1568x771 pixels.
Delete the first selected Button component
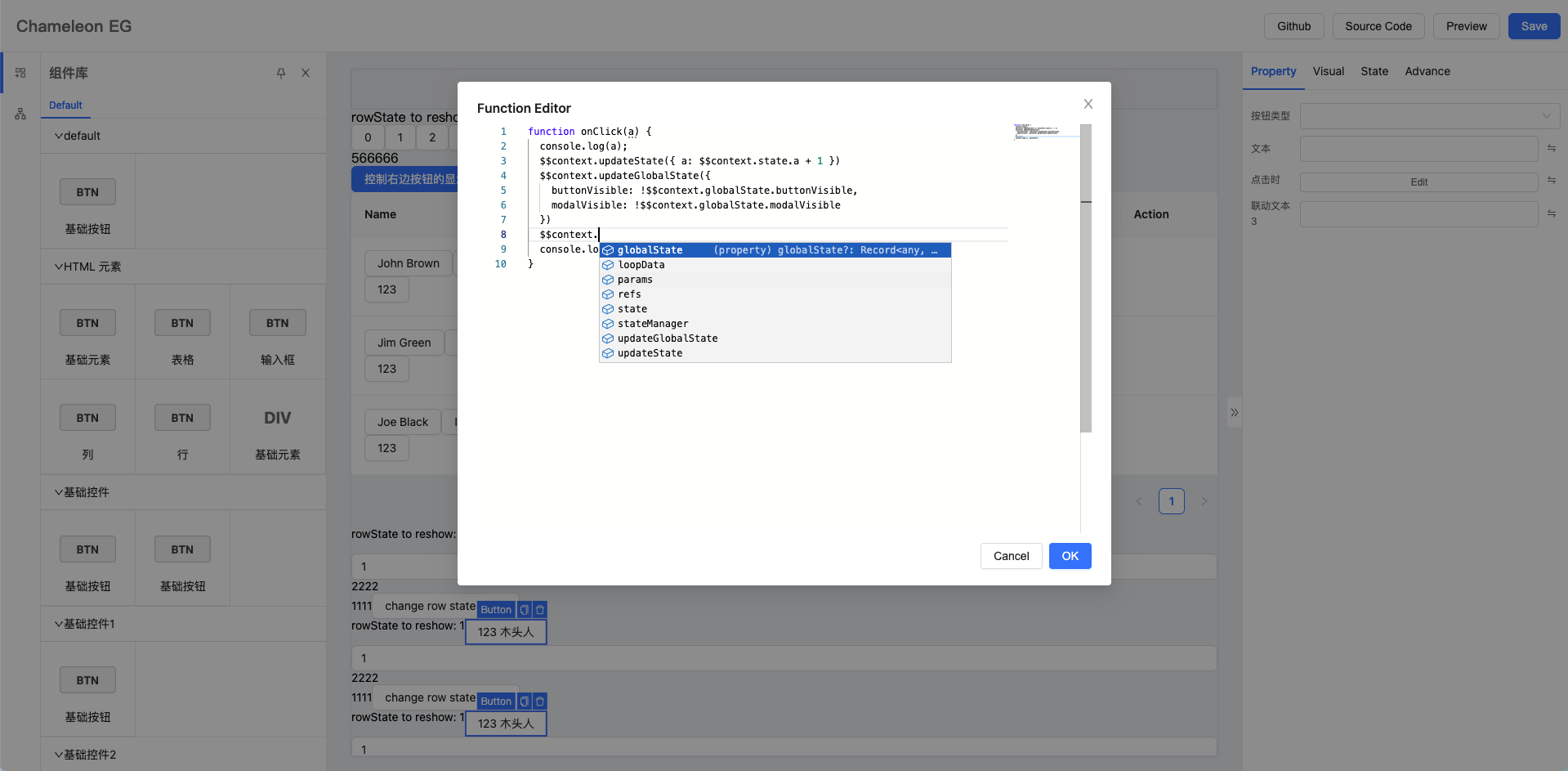tap(540, 610)
